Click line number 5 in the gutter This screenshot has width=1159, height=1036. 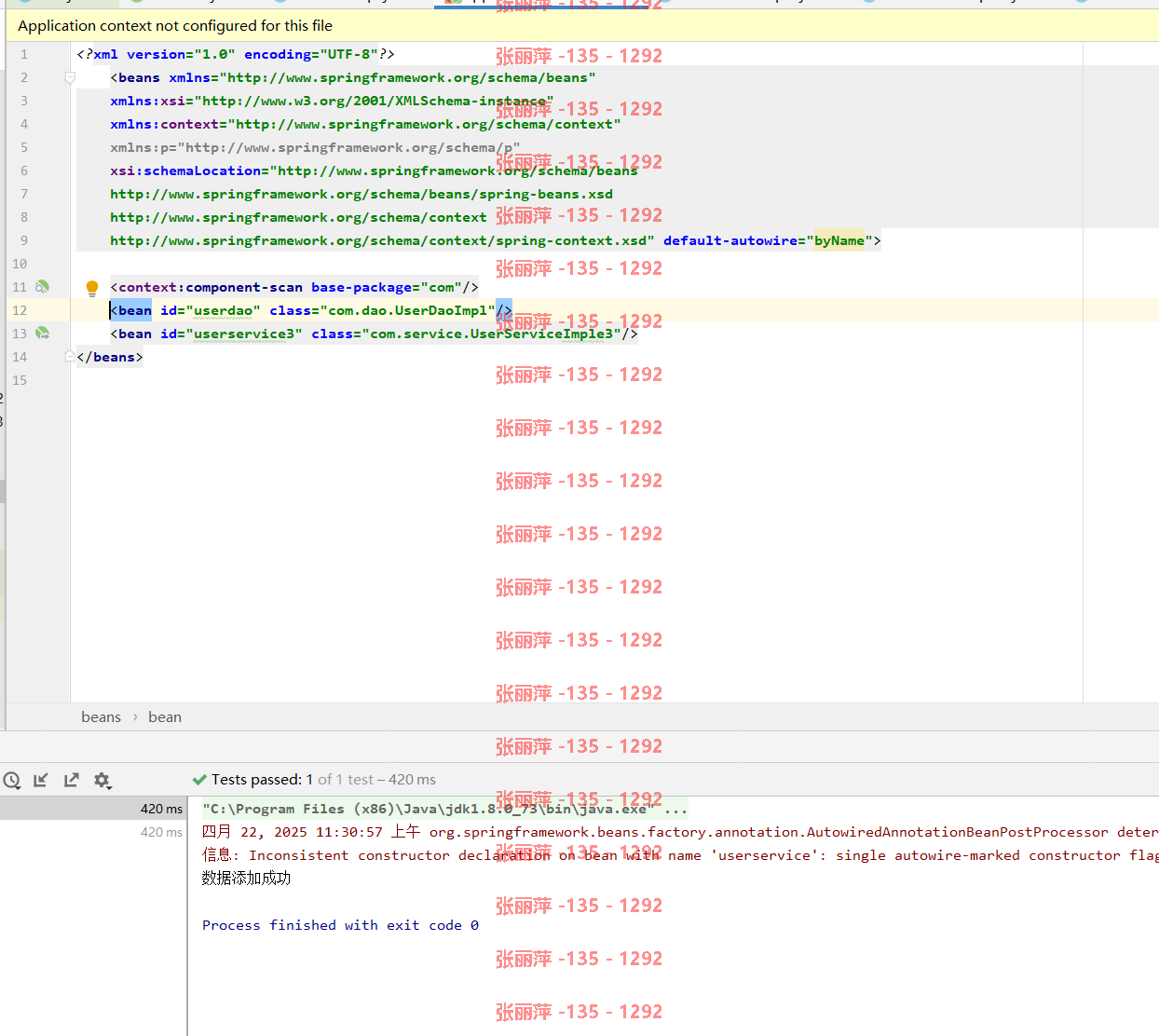click(24, 148)
